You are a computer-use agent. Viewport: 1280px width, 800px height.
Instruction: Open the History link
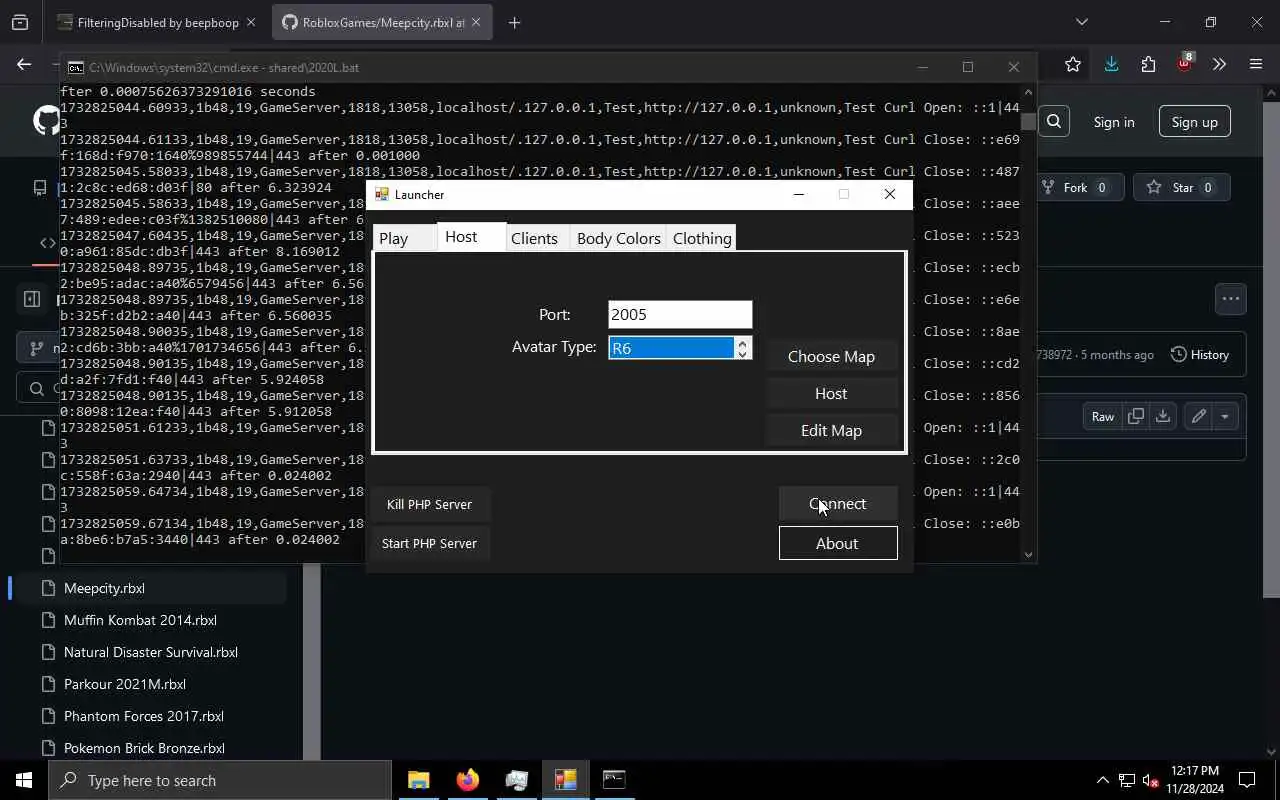[x=1199, y=355]
